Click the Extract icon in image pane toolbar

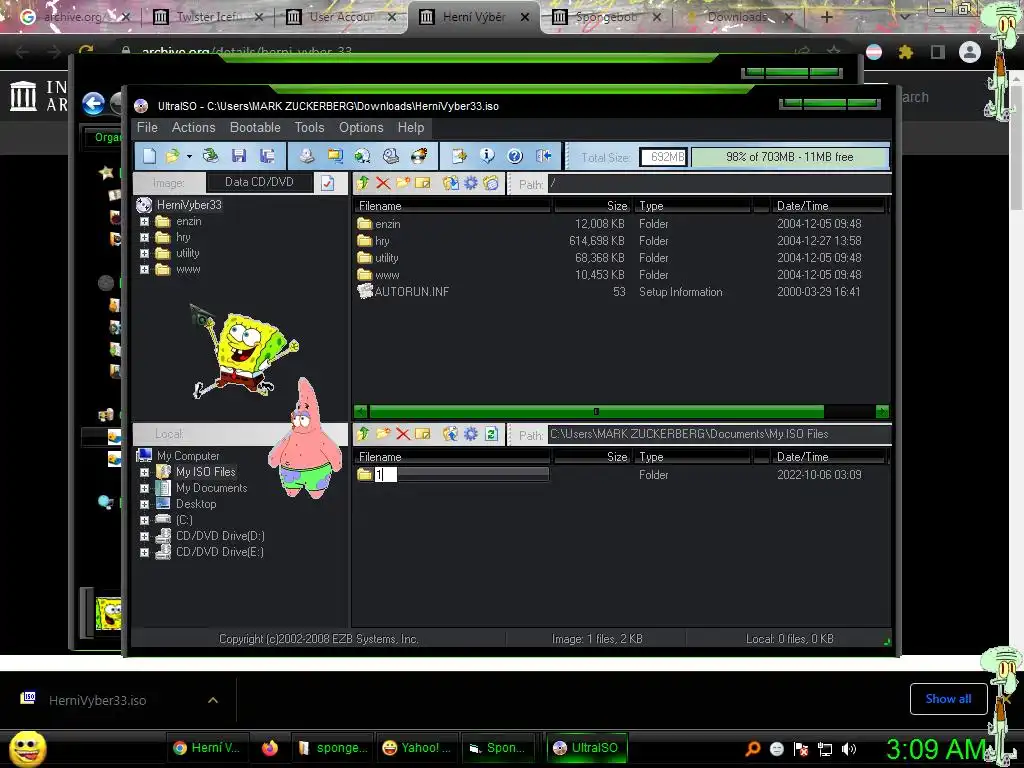point(450,183)
